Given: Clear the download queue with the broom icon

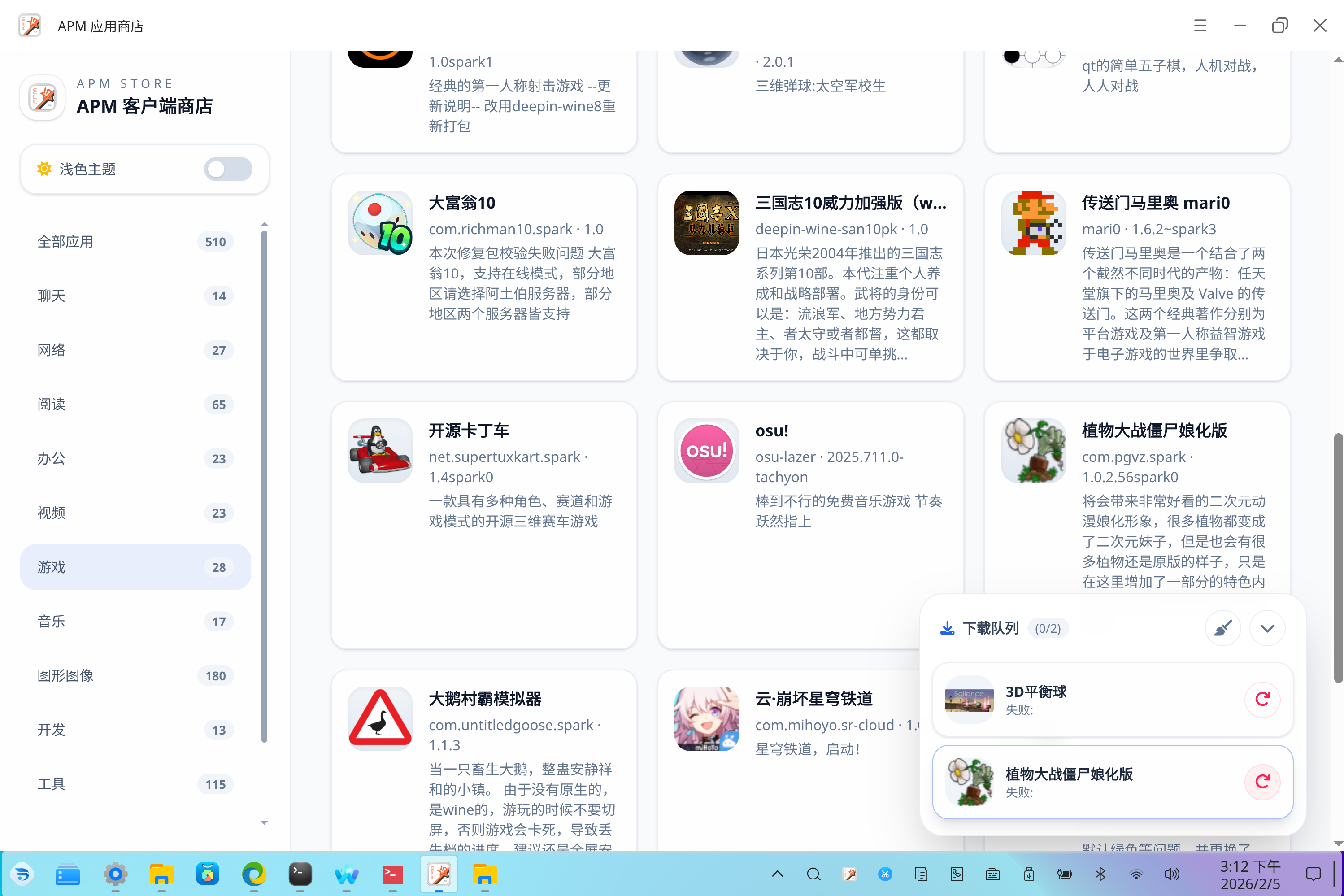Looking at the screenshot, I should 1223,627.
